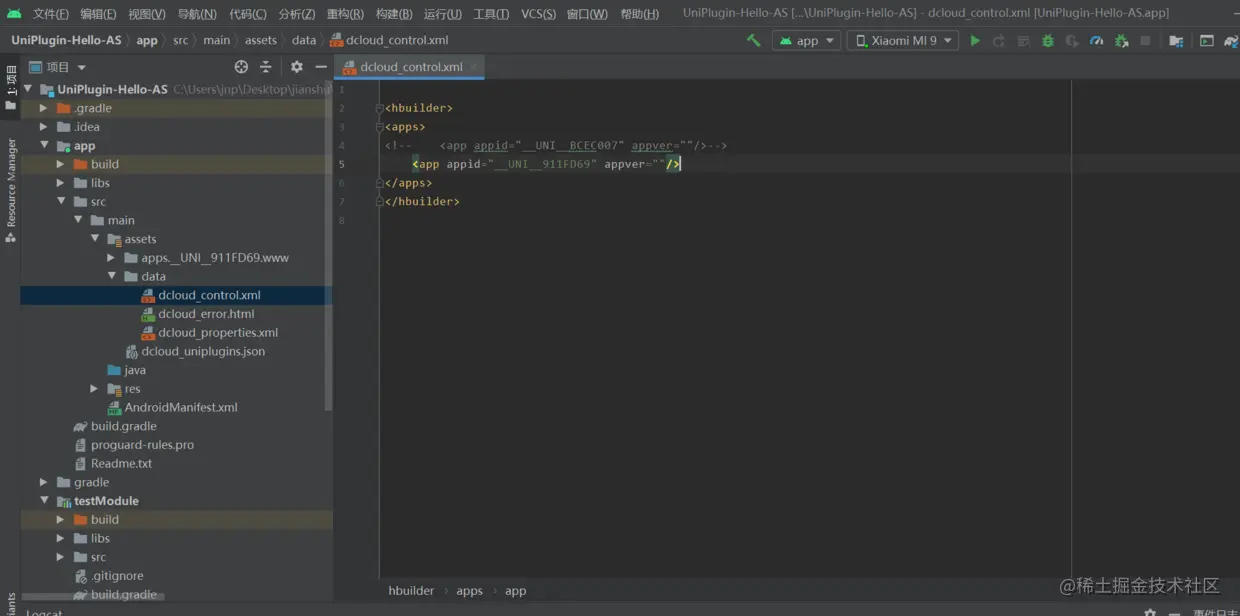Expand the .gradle folder arrow
Viewport: 1240px width, 616px height.
pyautogui.click(x=43, y=108)
